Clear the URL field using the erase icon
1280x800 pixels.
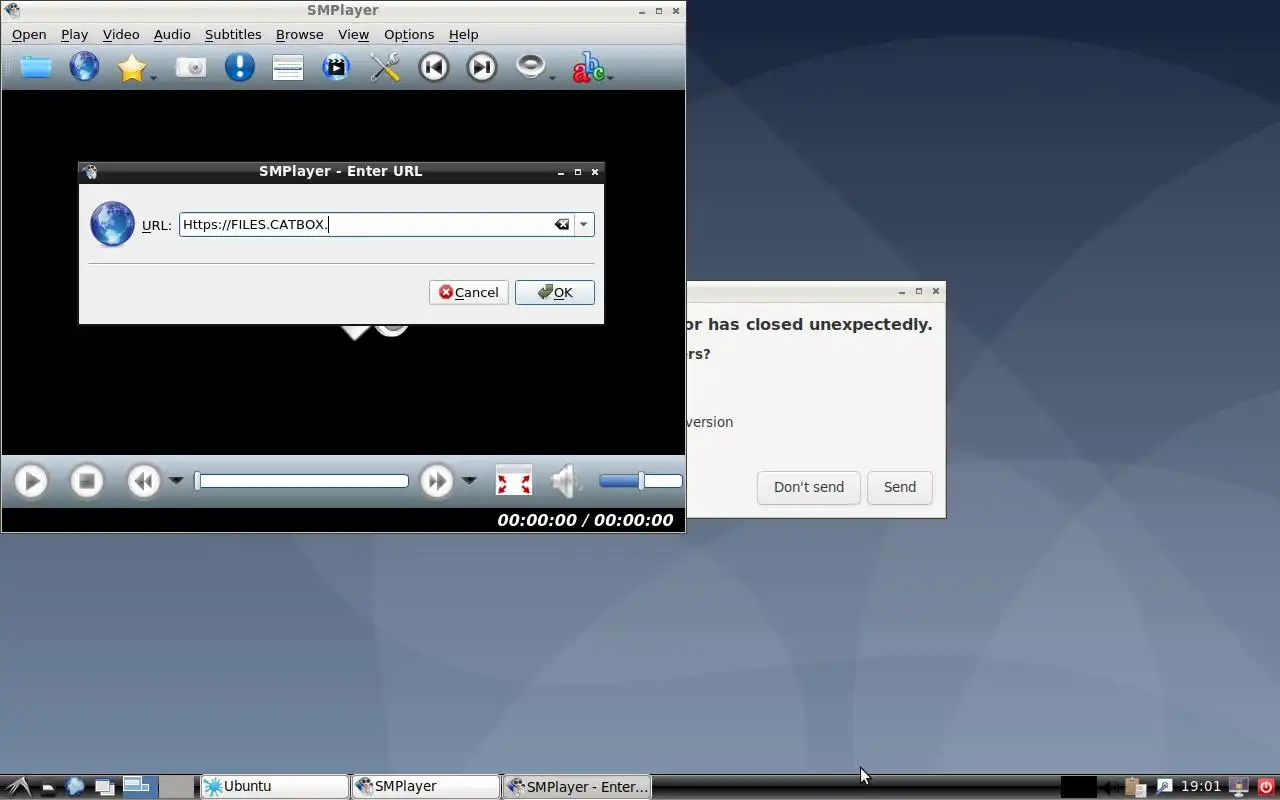coord(562,225)
